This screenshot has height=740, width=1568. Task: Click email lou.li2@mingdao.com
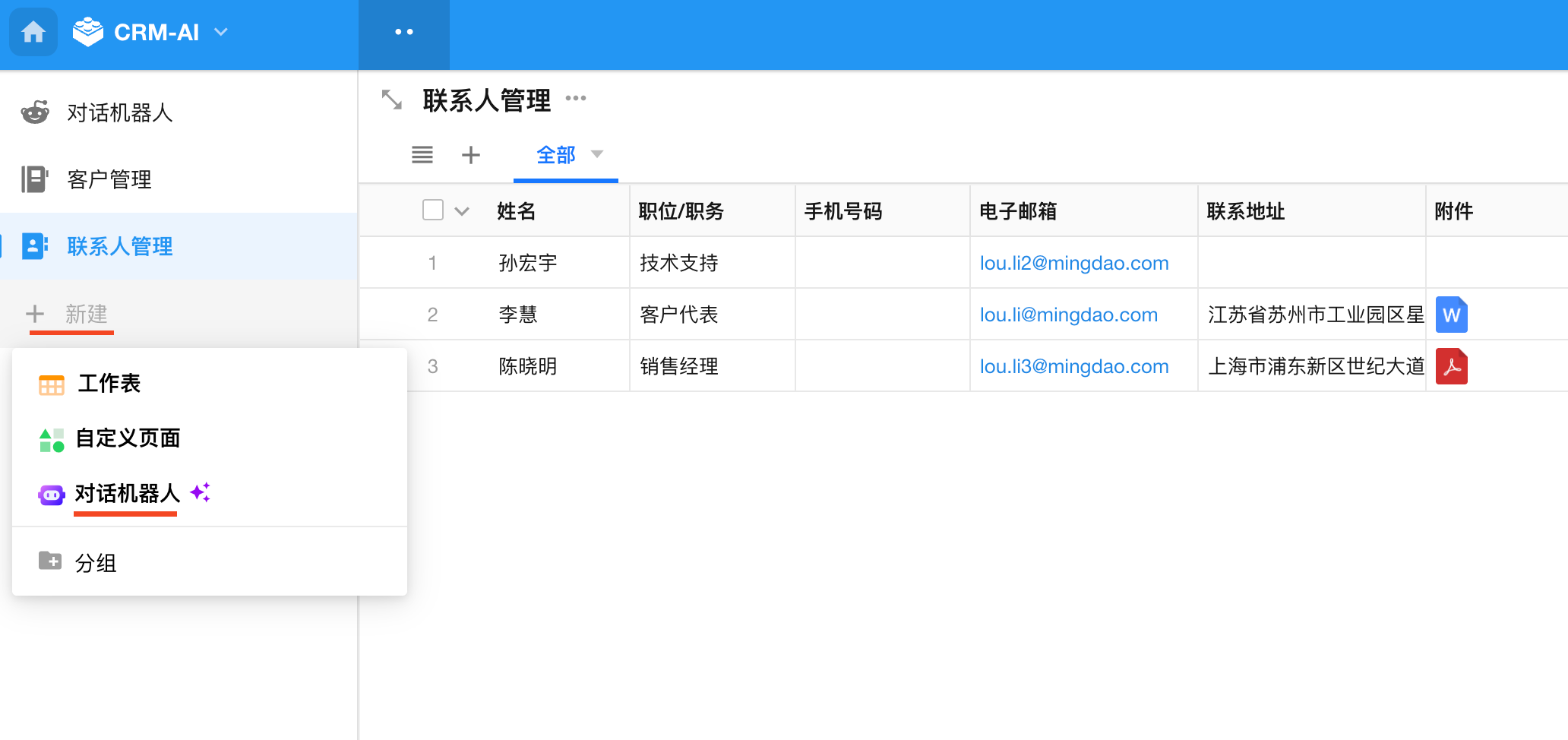pyautogui.click(x=1073, y=263)
